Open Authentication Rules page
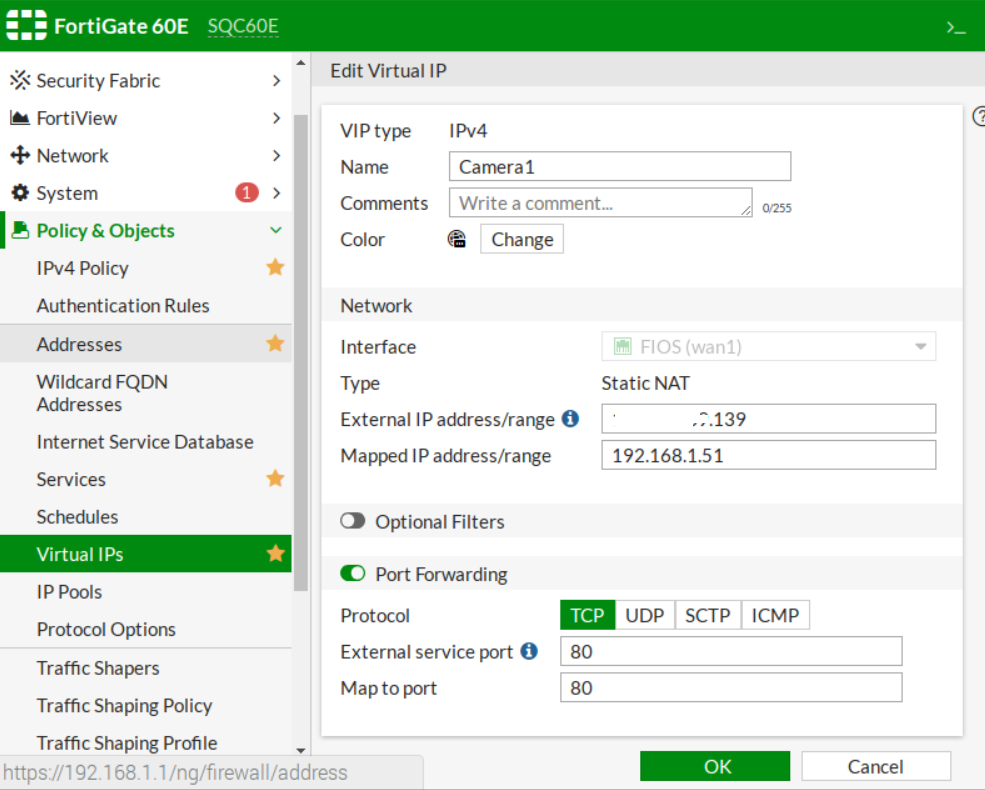 click(123, 306)
